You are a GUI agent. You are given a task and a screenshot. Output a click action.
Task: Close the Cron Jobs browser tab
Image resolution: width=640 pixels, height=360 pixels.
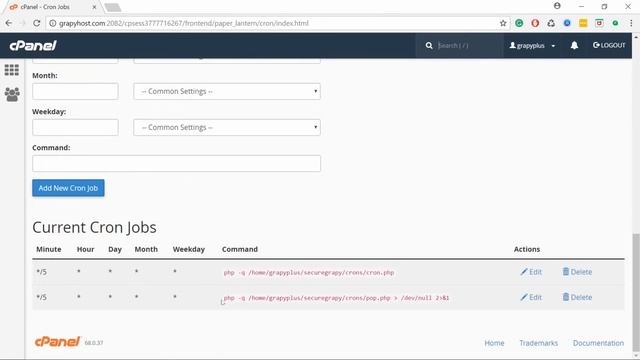click(x=94, y=7)
